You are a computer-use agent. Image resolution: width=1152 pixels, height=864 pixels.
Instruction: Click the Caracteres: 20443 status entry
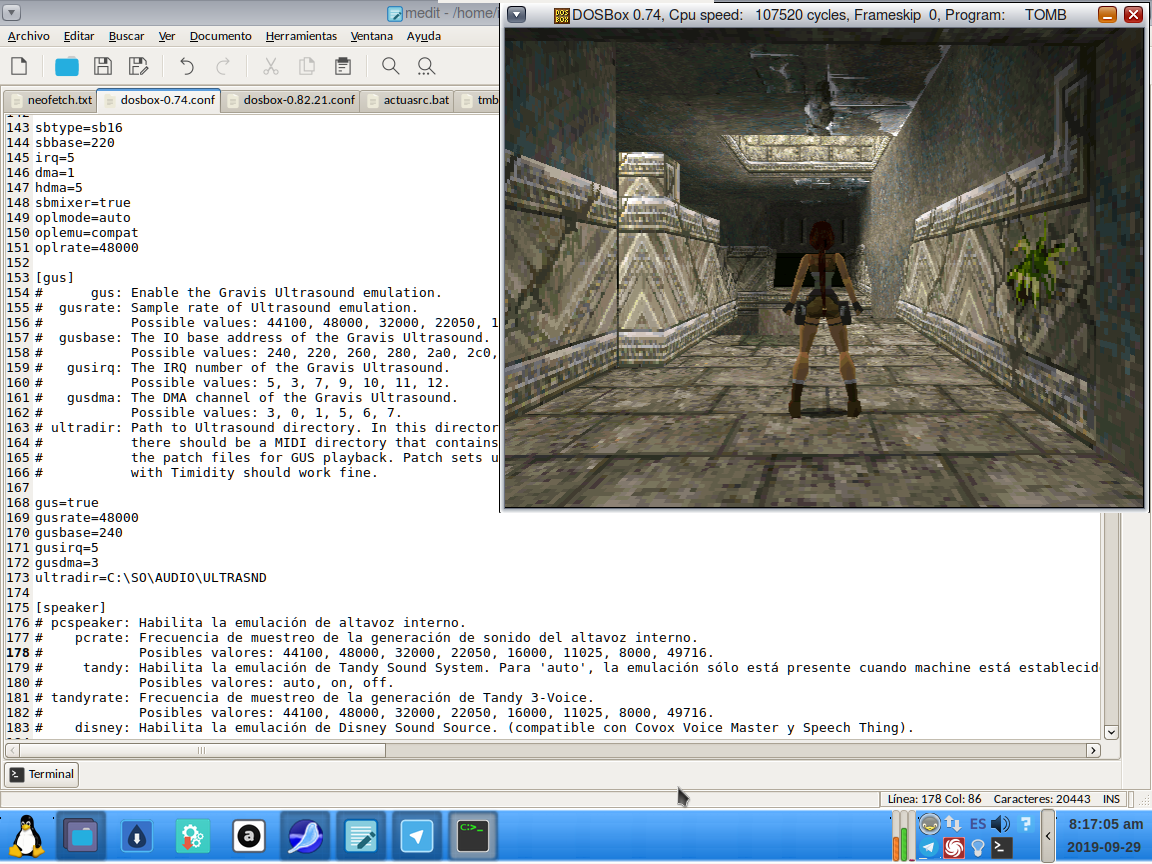pyautogui.click(x=1042, y=799)
